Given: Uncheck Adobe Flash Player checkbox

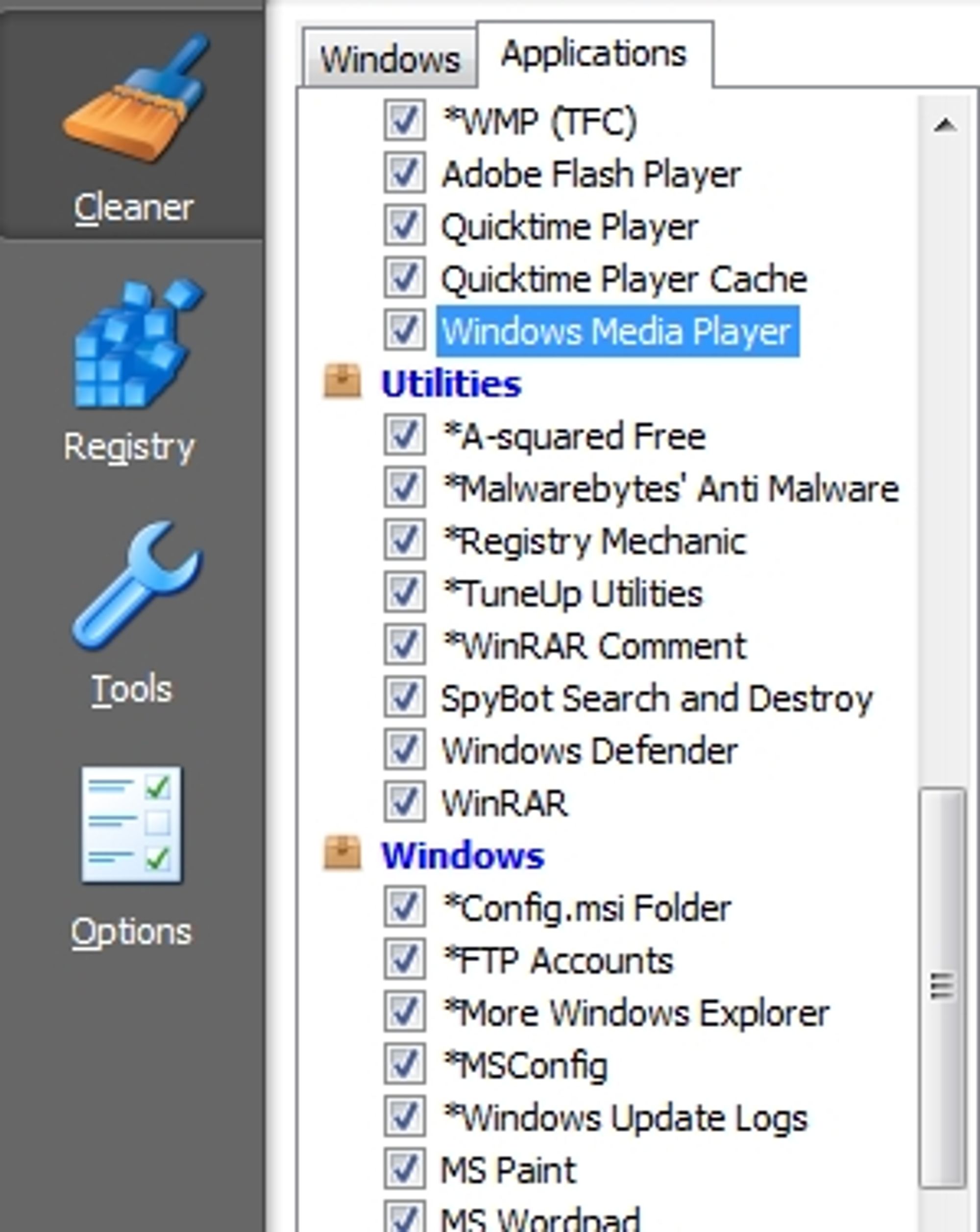Looking at the screenshot, I should [405, 172].
